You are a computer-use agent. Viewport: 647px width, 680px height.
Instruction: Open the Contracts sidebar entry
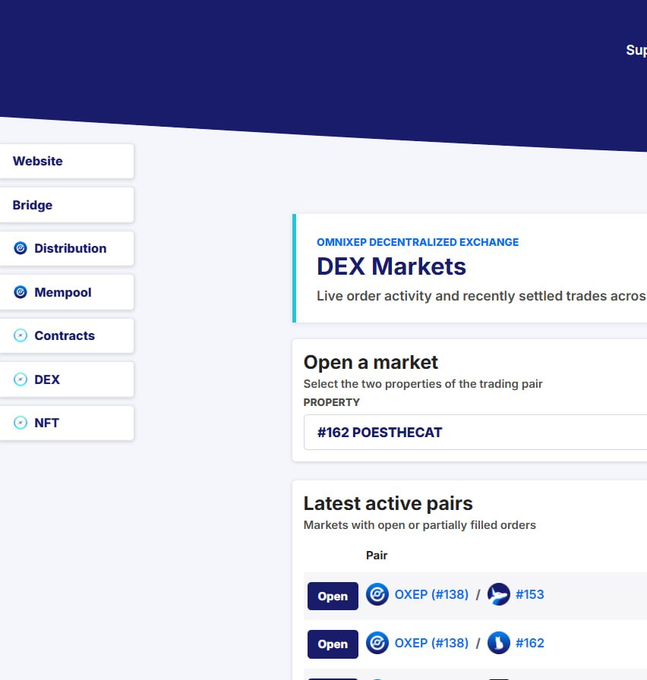coord(66,336)
